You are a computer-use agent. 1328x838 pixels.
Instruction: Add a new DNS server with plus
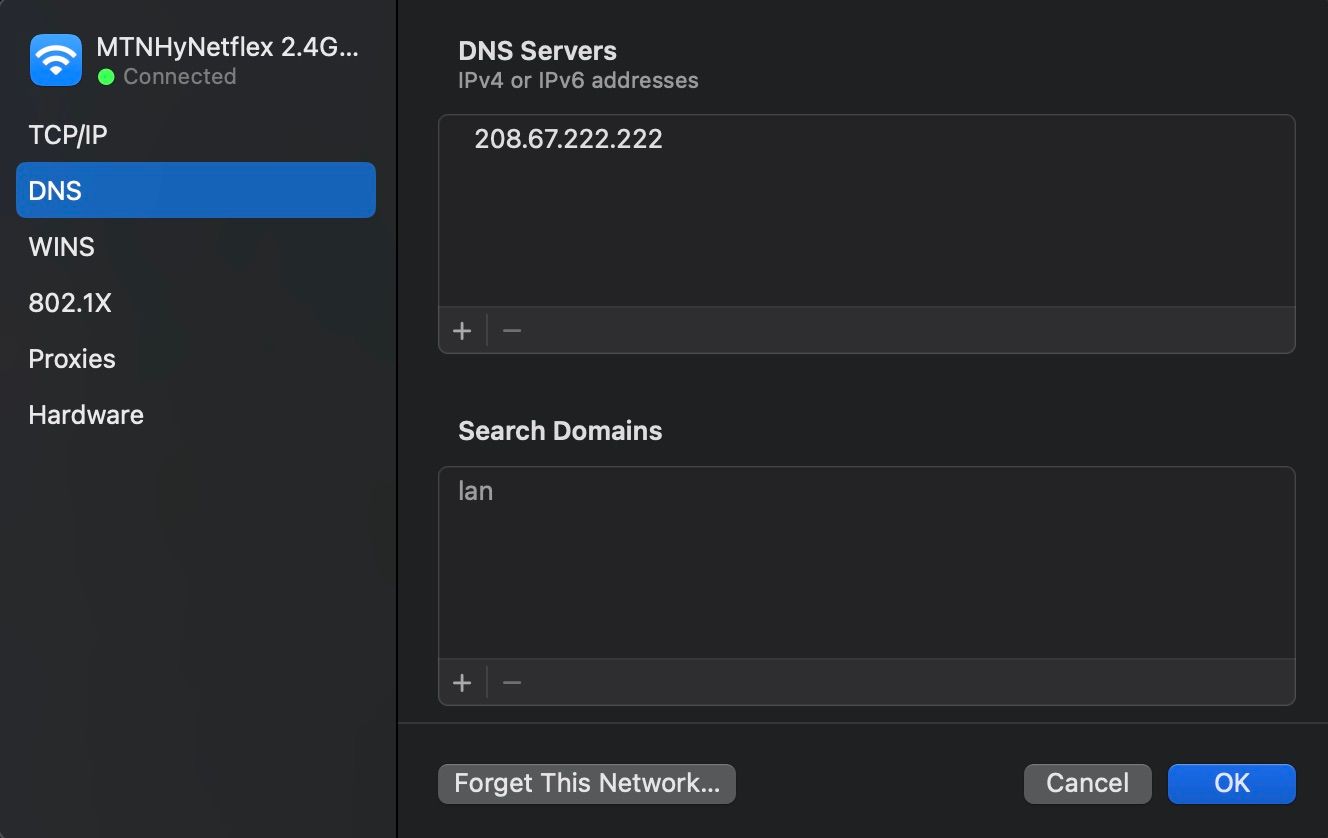[462, 331]
